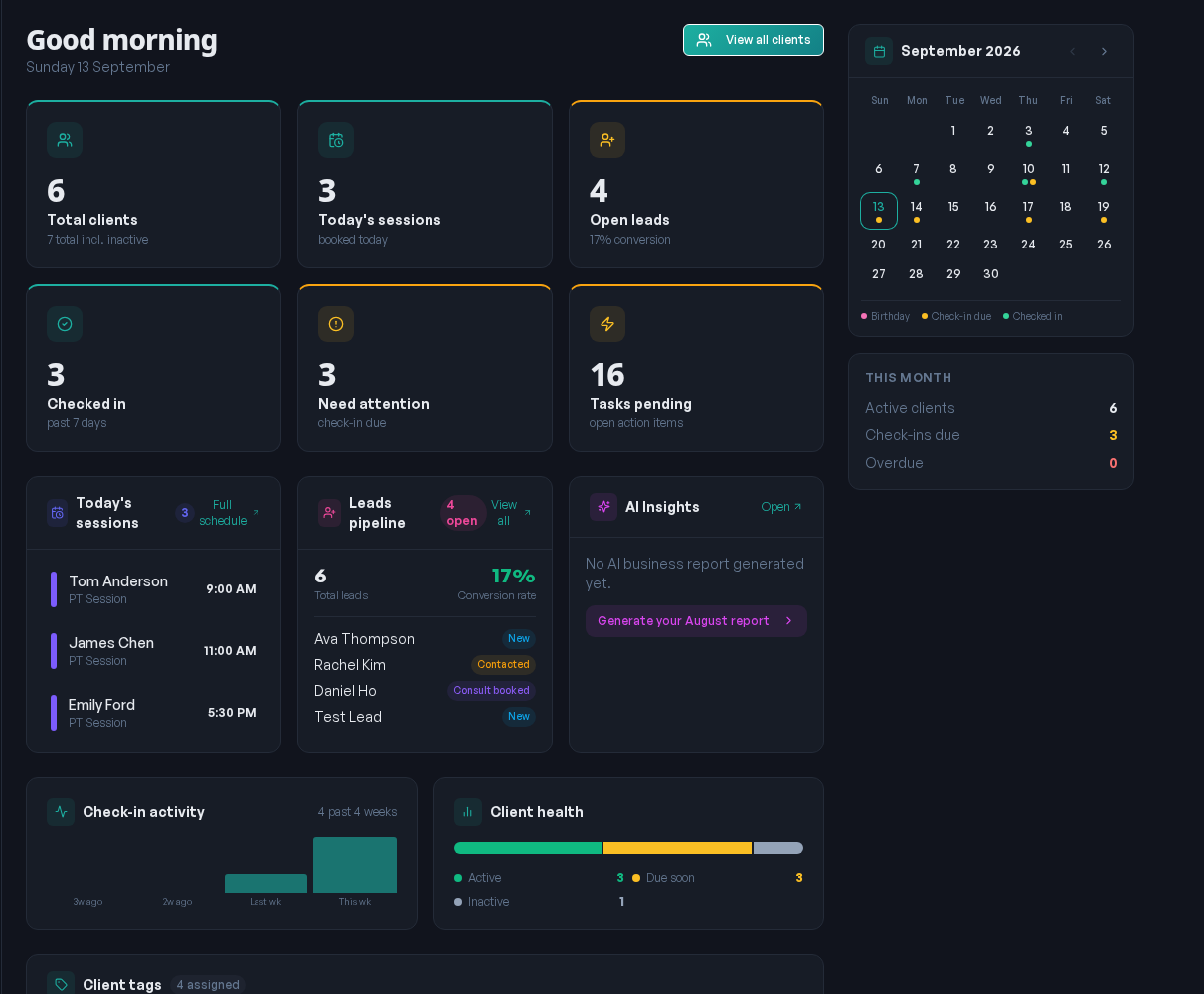Click the Leads pipeline header icon

(x=329, y=513)
